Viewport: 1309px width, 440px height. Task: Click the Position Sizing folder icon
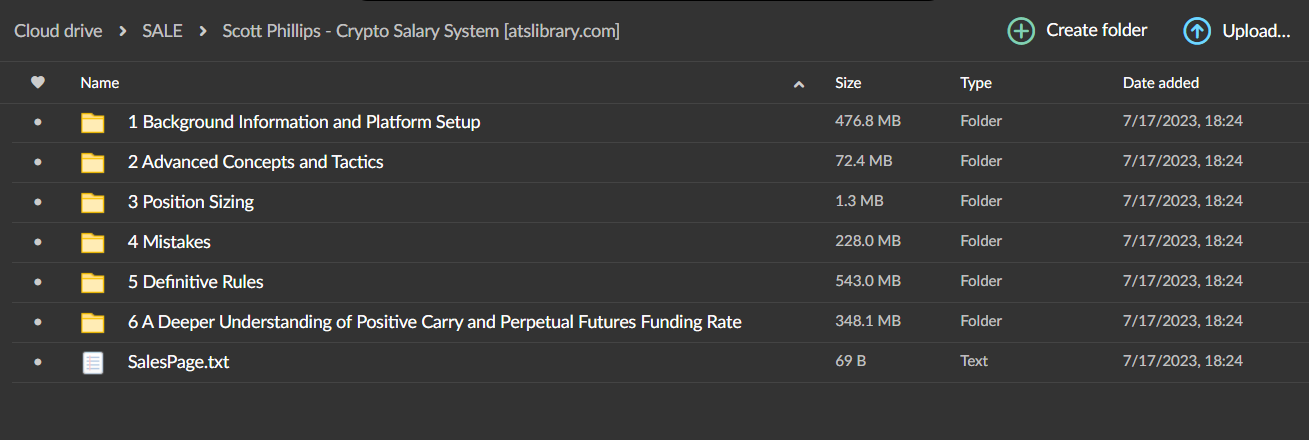click(93, 203)
